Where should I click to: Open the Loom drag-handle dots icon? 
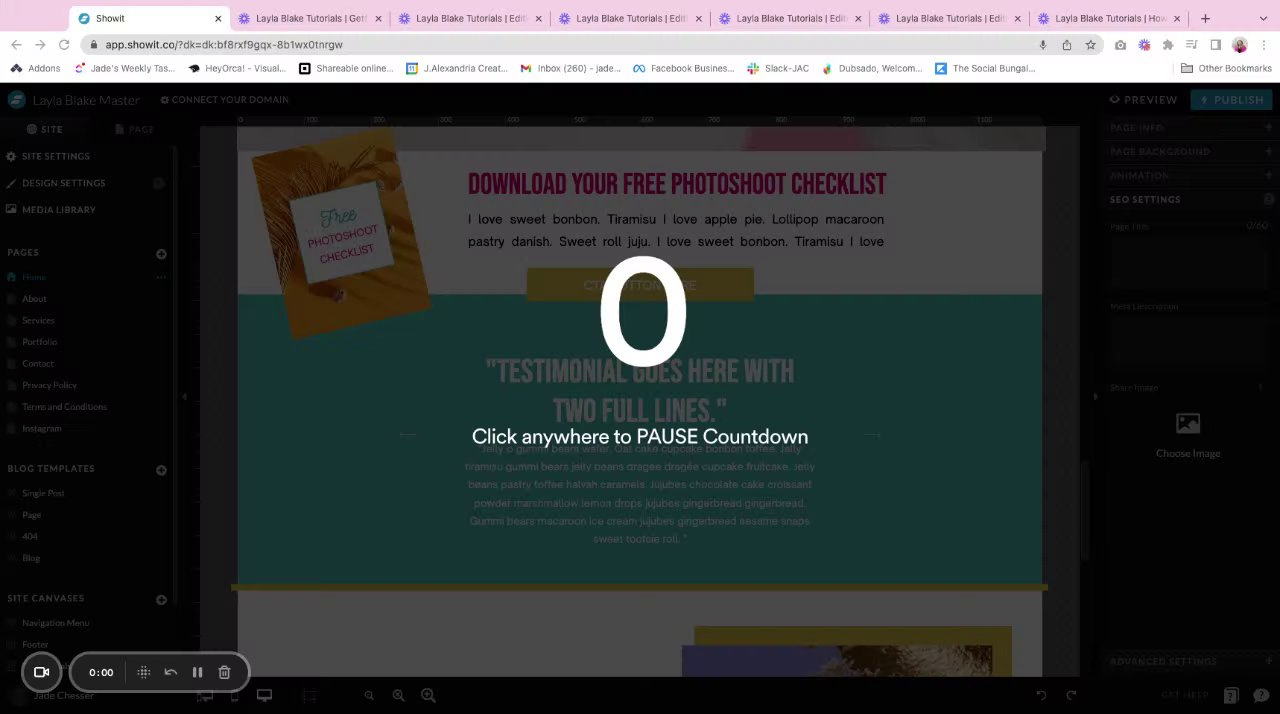143,672
